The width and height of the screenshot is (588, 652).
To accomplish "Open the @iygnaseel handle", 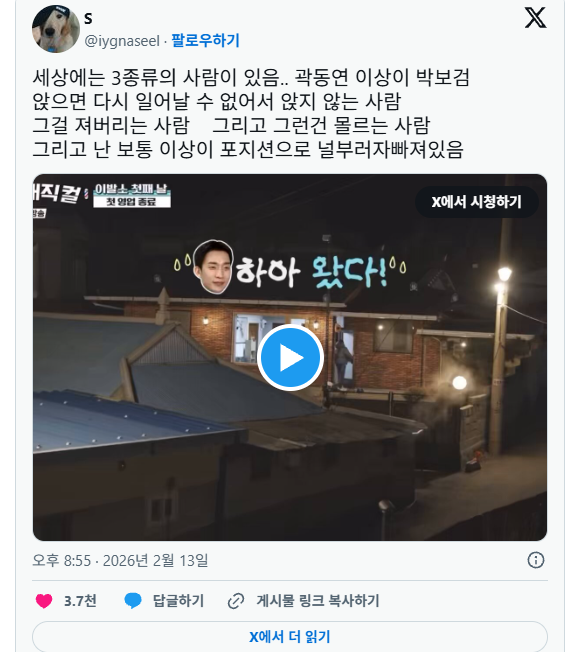I will tap(122, 41).
